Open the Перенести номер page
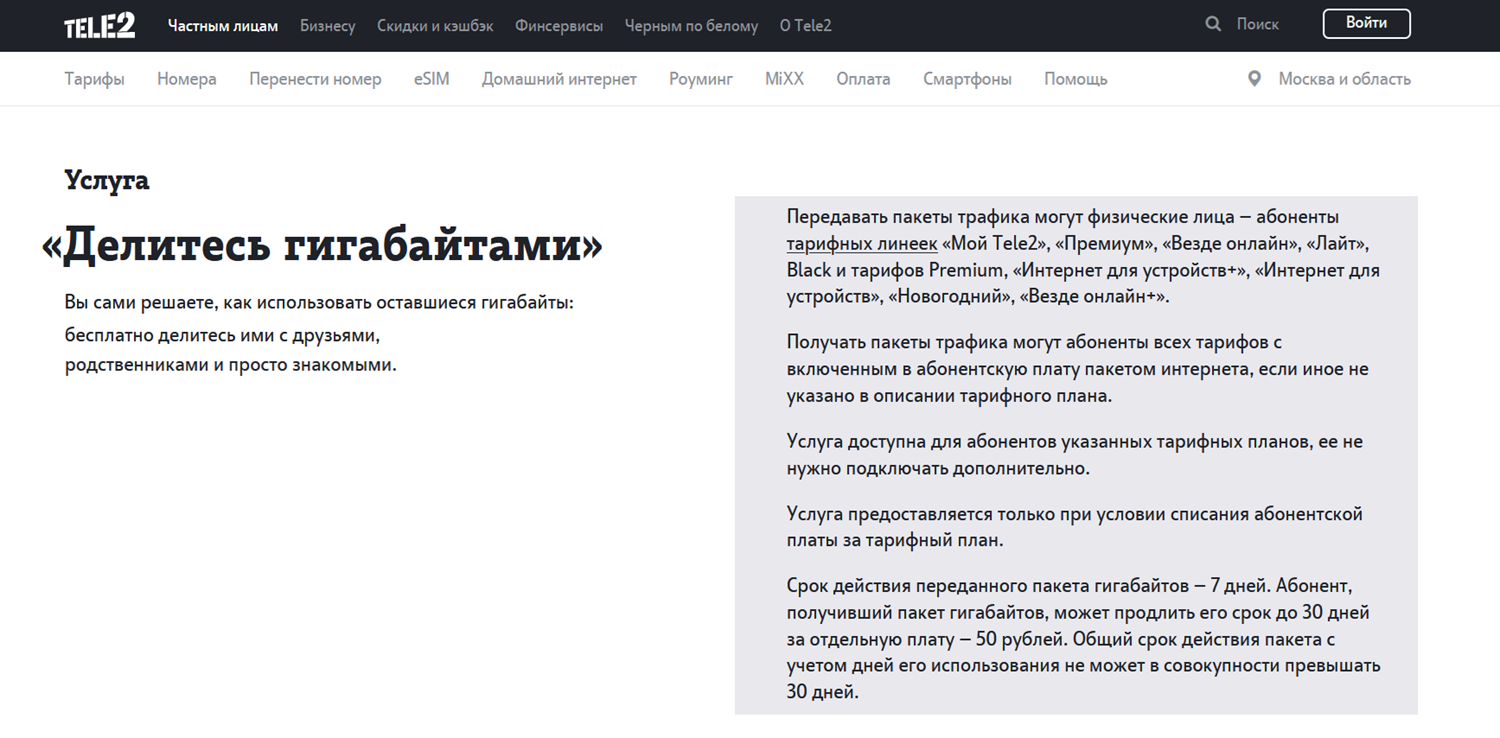 coord(315,79)
